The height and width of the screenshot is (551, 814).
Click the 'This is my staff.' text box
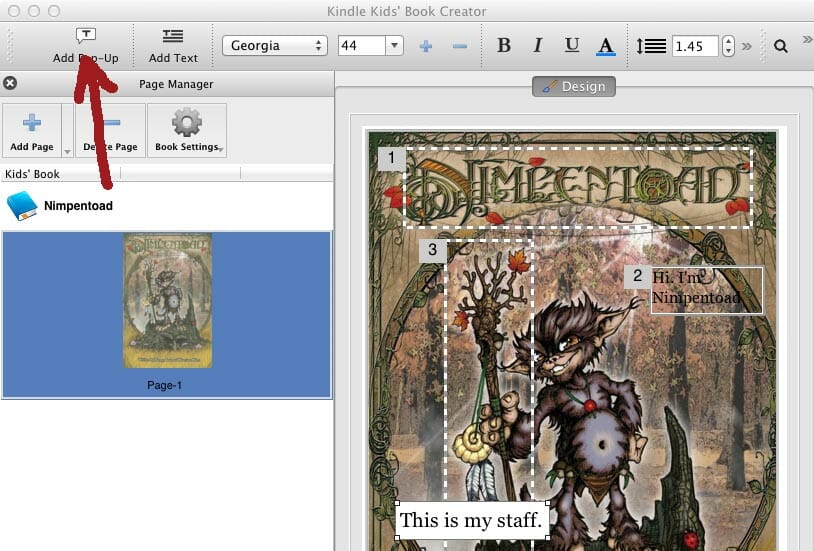point(472,520)
